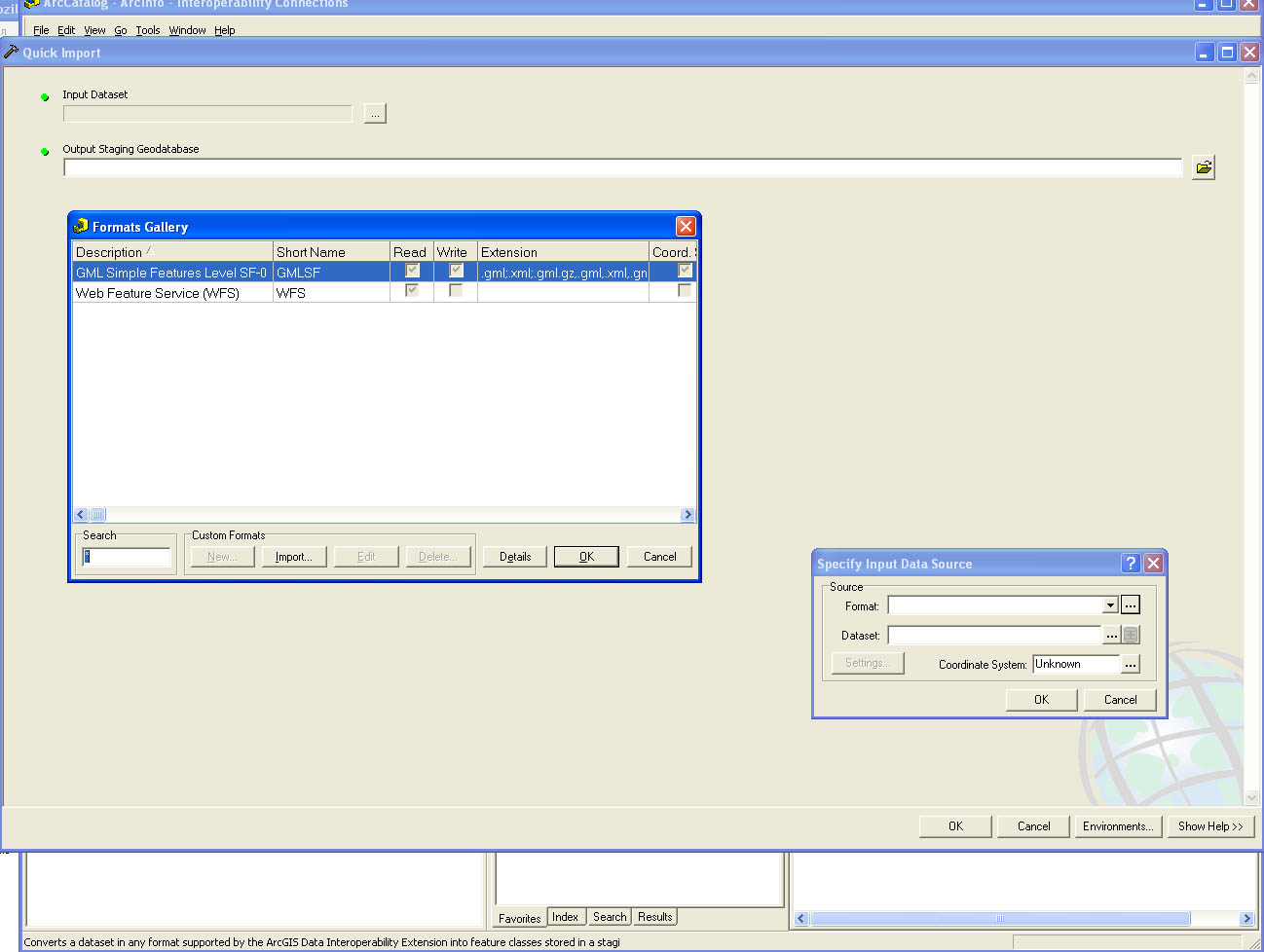Viewport: 1264px width, 952px height.
Task: Toggle Read checkbox for Web Feature Service row
Action: coord(412,290)
